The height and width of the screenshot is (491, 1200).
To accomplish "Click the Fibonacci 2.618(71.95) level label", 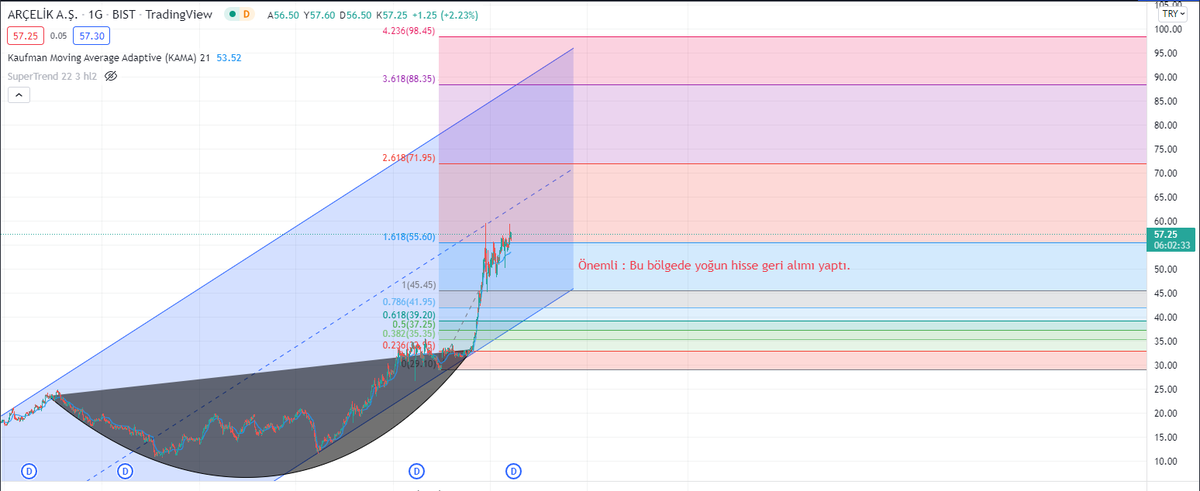I will 410,158.
